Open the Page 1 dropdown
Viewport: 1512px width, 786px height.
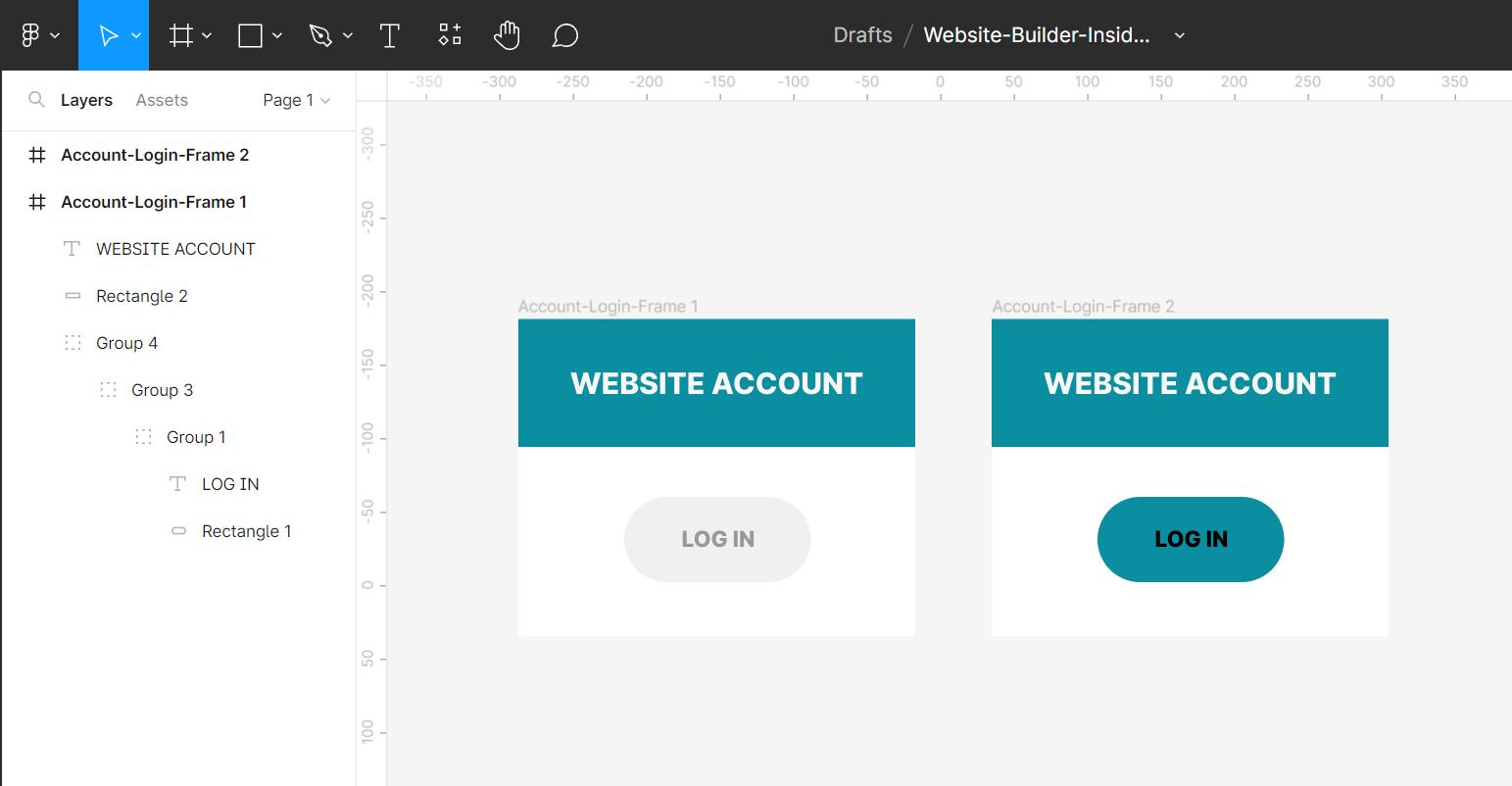point(296,100)
